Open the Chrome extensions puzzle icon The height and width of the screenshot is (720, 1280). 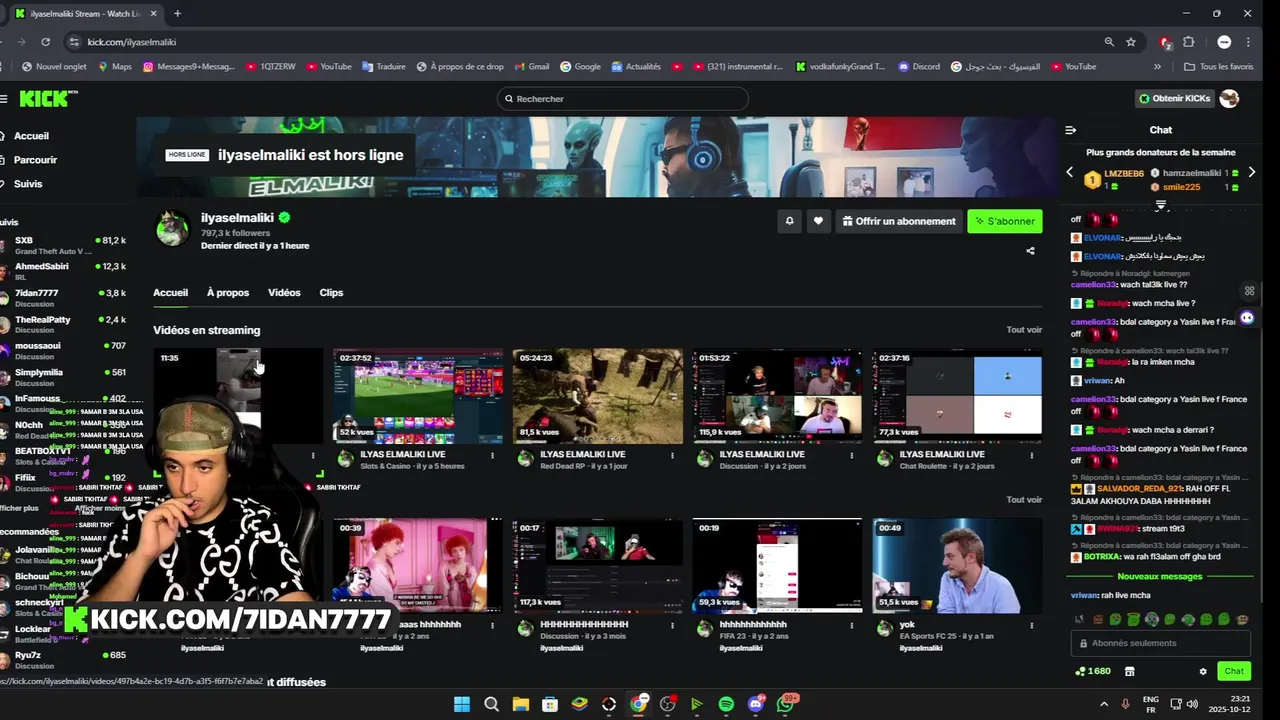(x=1189, y=42)
